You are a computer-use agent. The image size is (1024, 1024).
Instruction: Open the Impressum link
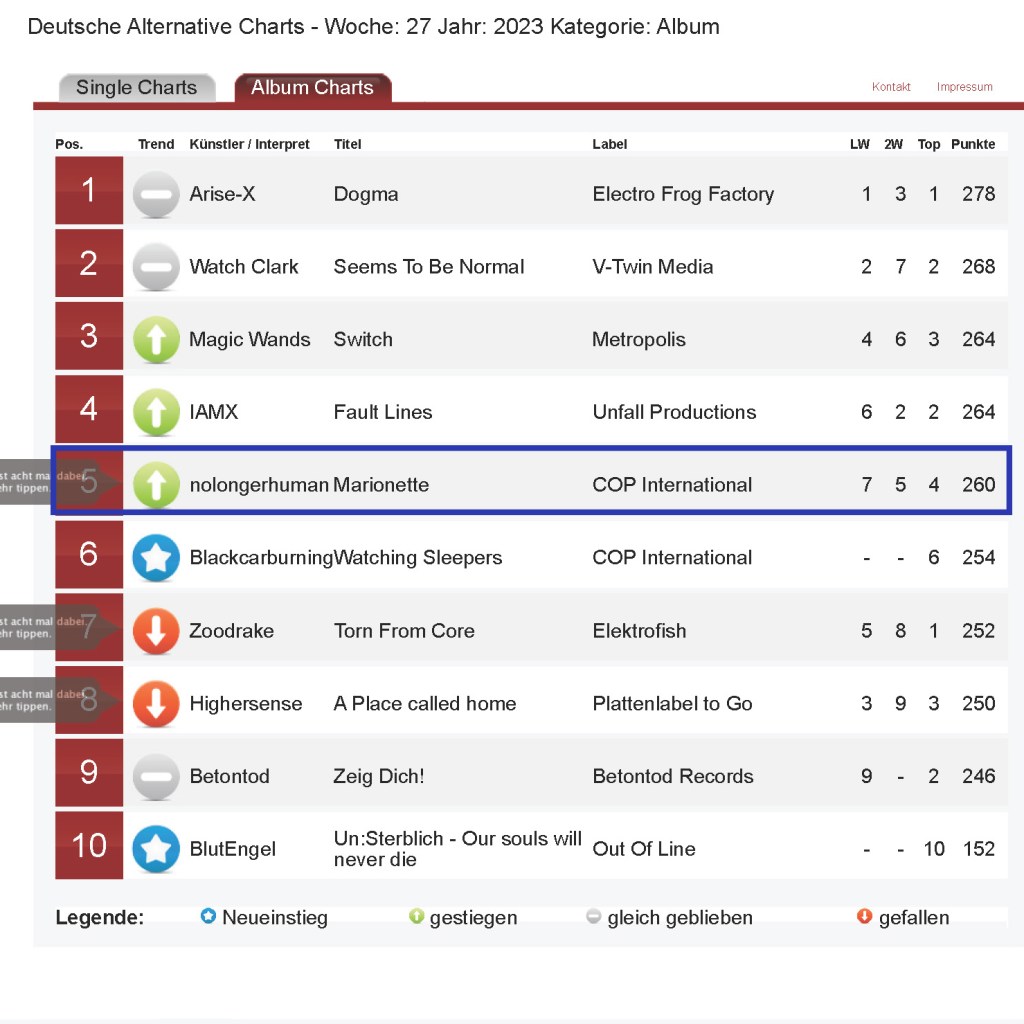click(x=965, y=87)
